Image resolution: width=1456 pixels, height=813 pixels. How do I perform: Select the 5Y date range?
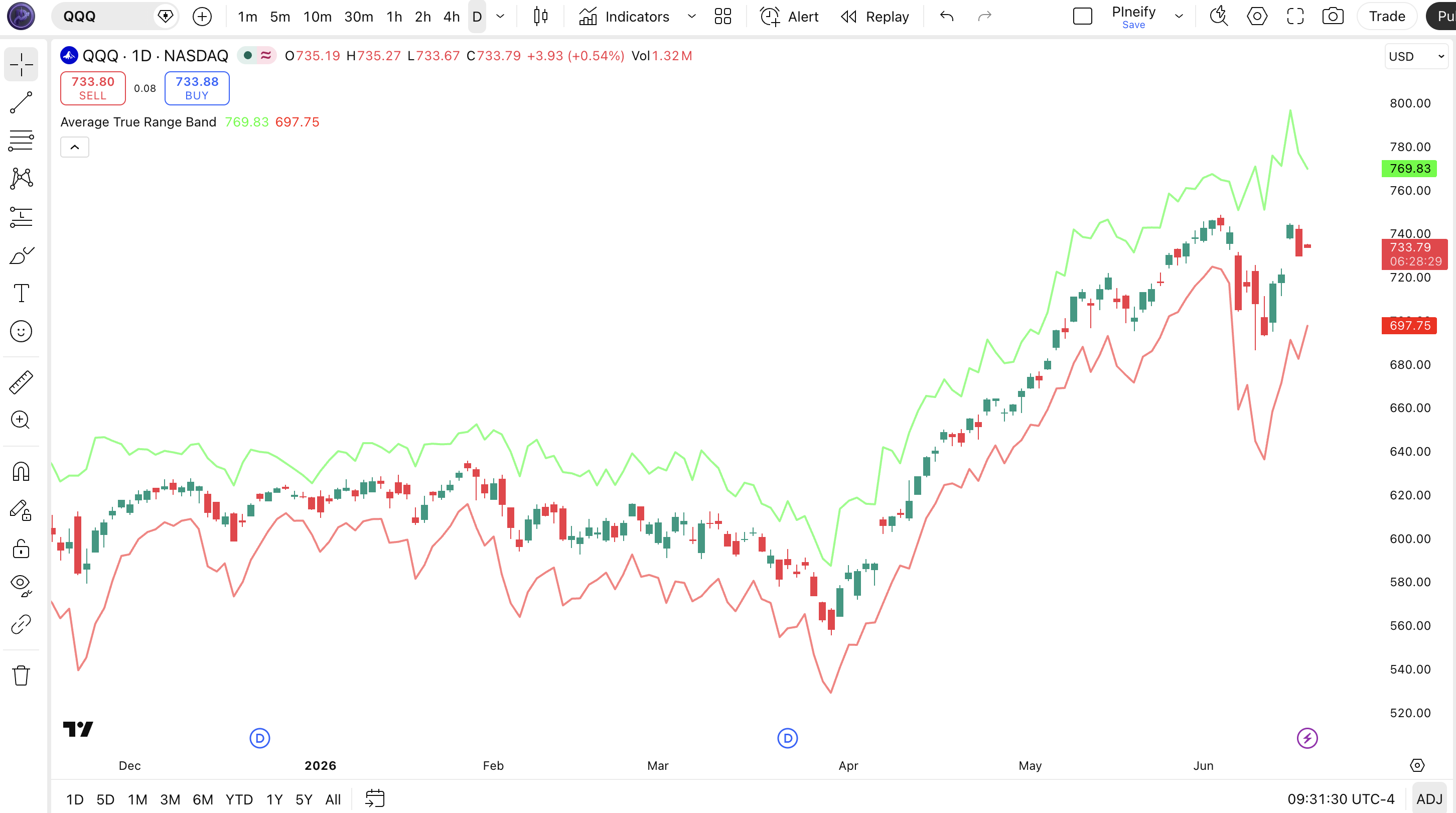tap(304, 799)
